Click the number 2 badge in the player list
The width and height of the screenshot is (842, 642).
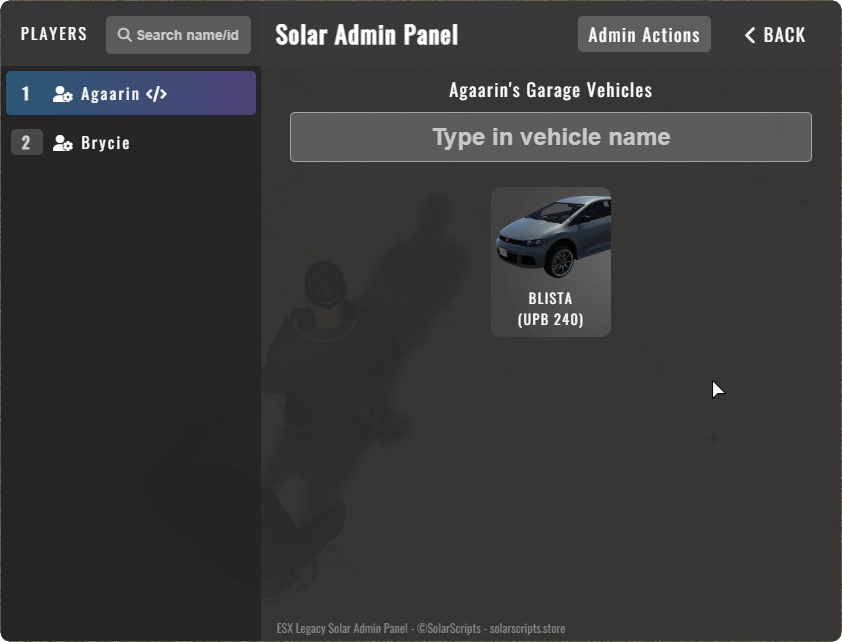pyautogui.click(x=26, y=143)
